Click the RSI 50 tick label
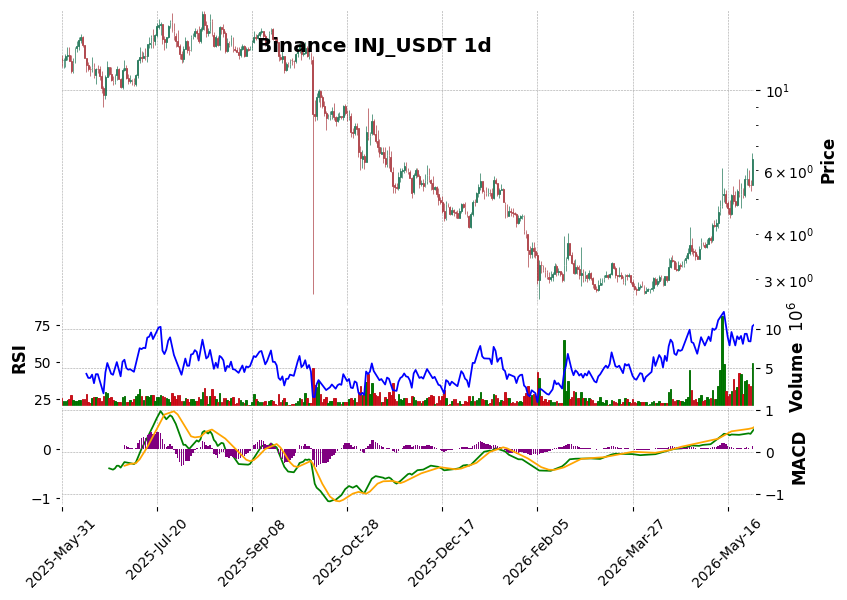Screen dimensions: 847x600 42,363
